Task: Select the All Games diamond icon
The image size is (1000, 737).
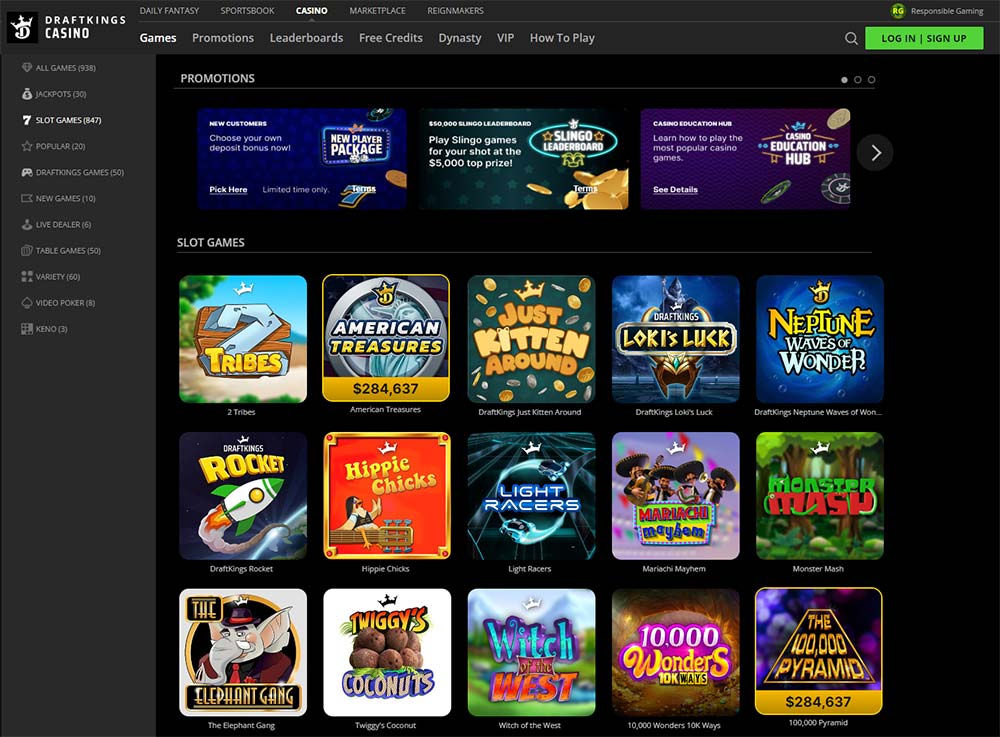Action: (x=27, y=68)
